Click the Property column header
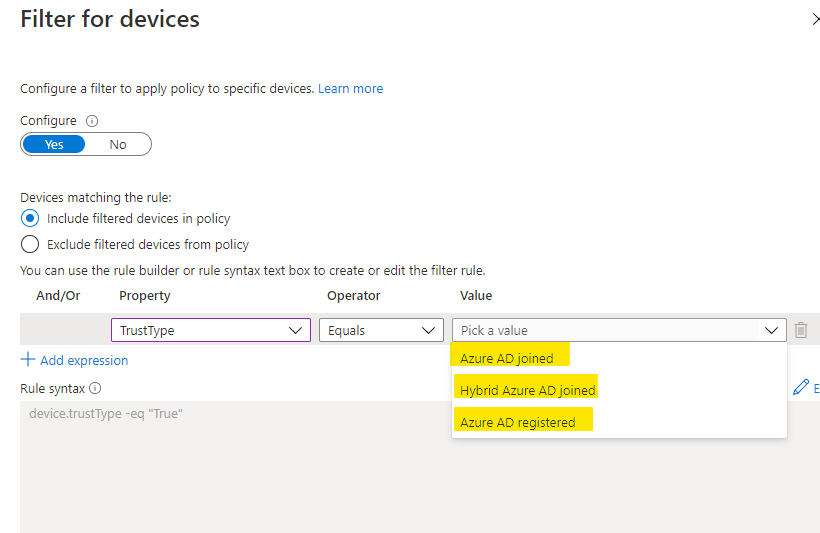Image resolution: width=820 pixels, height=533 pixels. pos(145,296)
